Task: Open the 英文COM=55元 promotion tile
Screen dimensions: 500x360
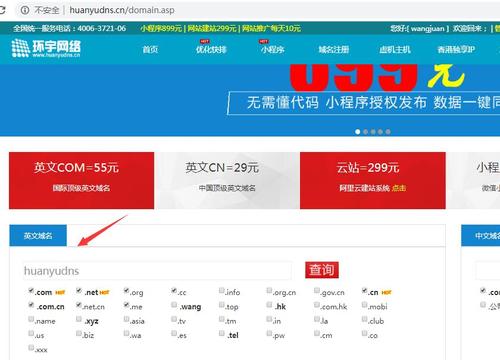Action: point(81,181)
